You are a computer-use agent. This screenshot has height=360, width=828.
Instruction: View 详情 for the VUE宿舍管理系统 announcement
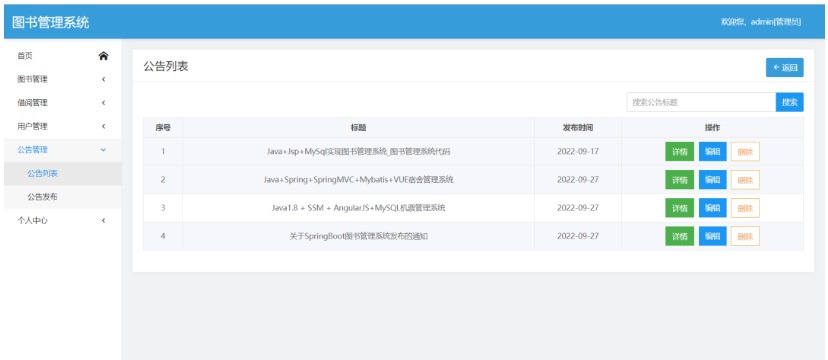(680, 179)
